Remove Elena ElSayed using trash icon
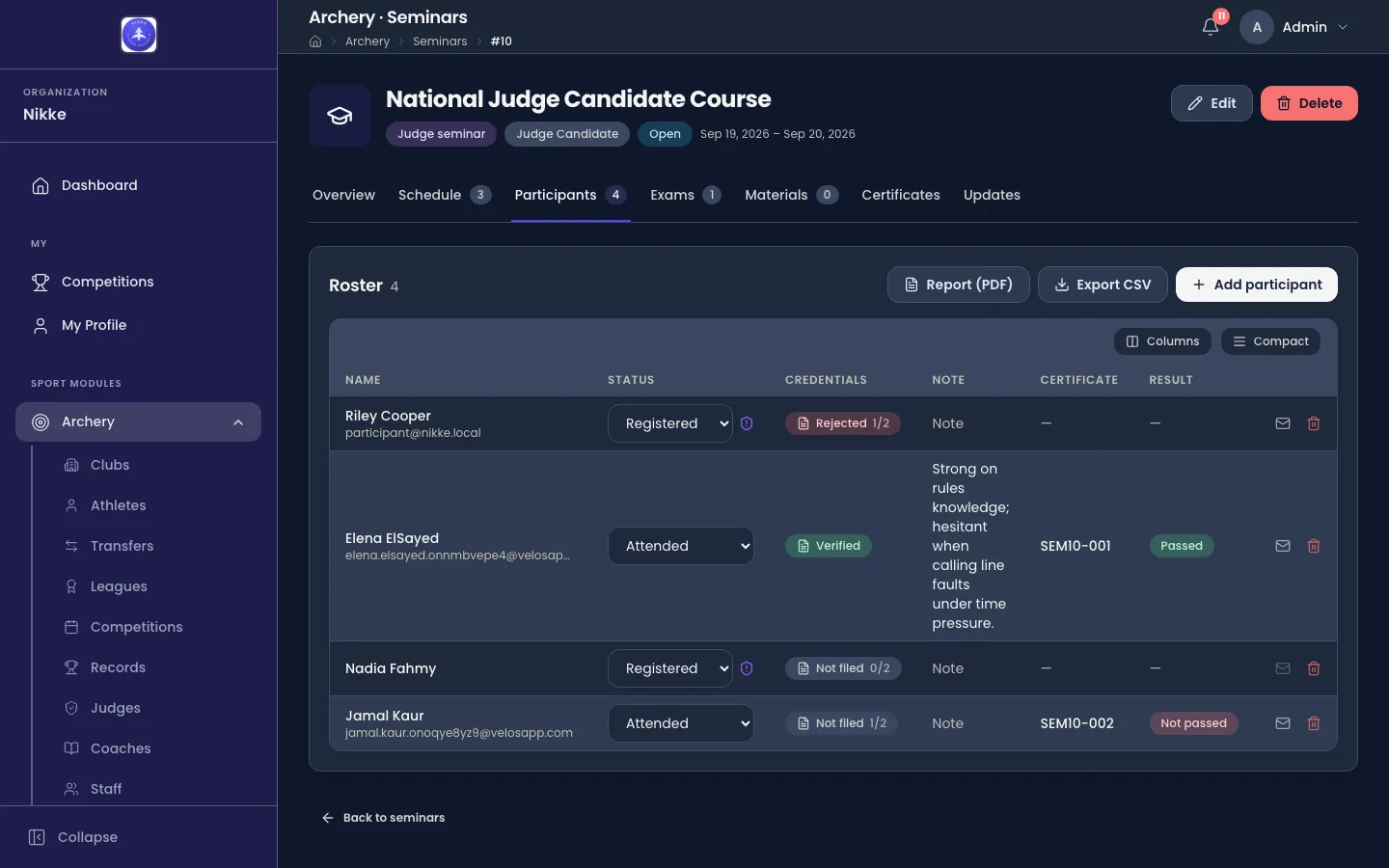Image resolution: width=1389 pixels, height=868 pixels. [1314, 546]
